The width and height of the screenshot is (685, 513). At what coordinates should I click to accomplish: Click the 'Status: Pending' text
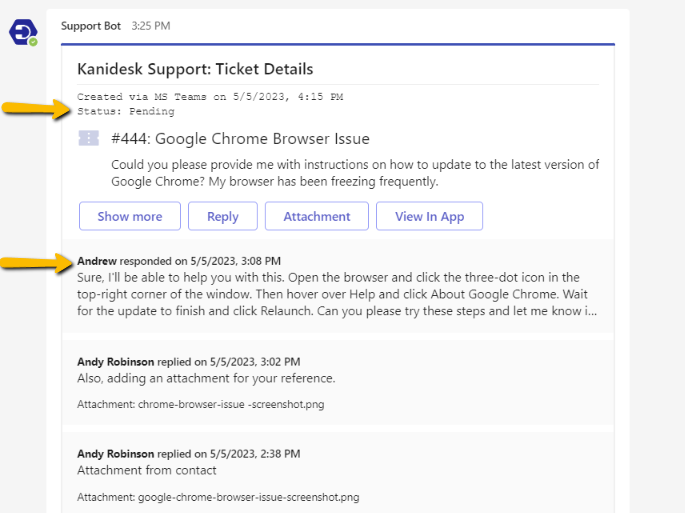coord(126,111)
